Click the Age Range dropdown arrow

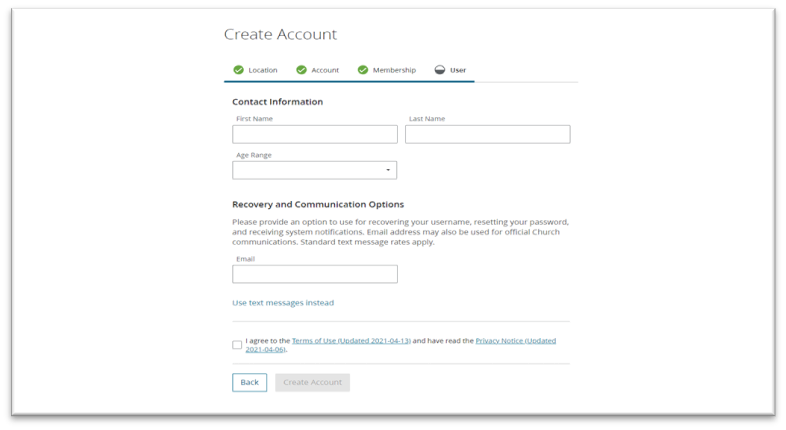click(388, 170)
